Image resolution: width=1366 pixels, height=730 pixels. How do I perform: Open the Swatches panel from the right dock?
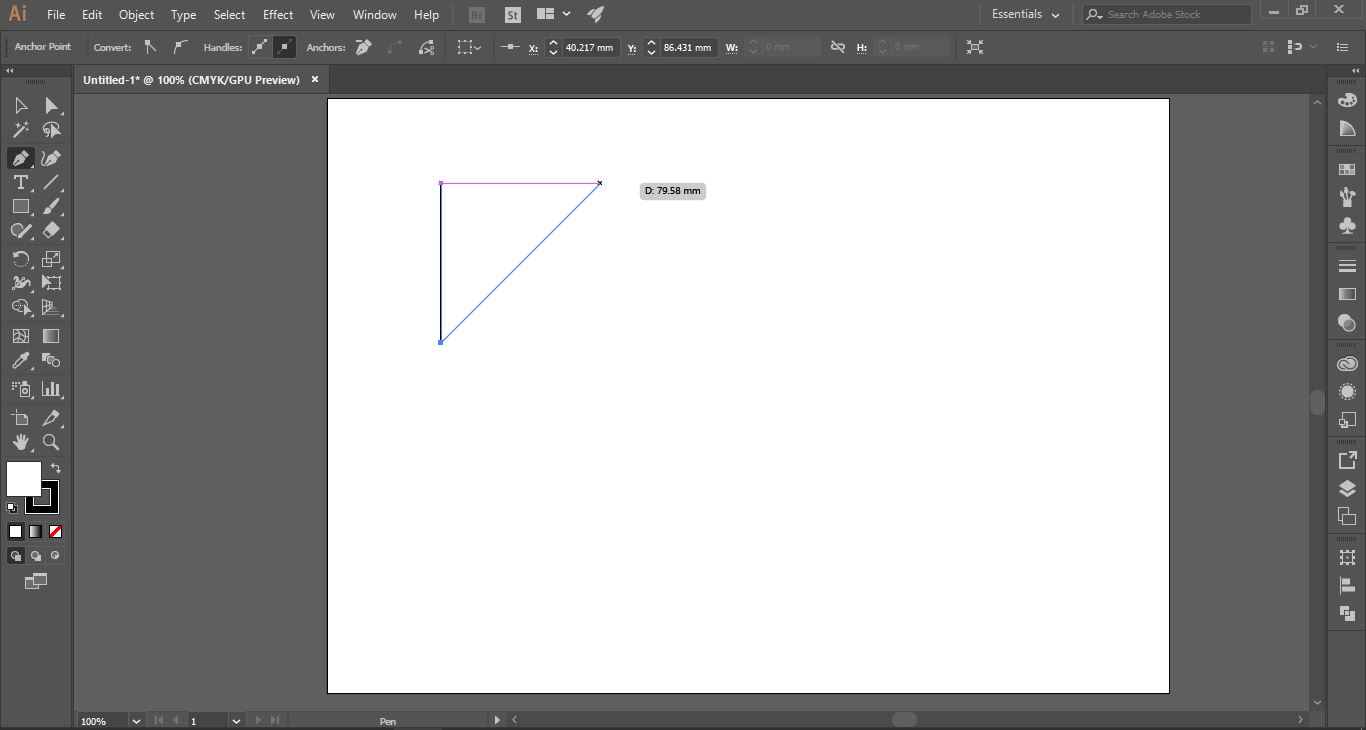pyautogui.click(x=1347, y=168)
